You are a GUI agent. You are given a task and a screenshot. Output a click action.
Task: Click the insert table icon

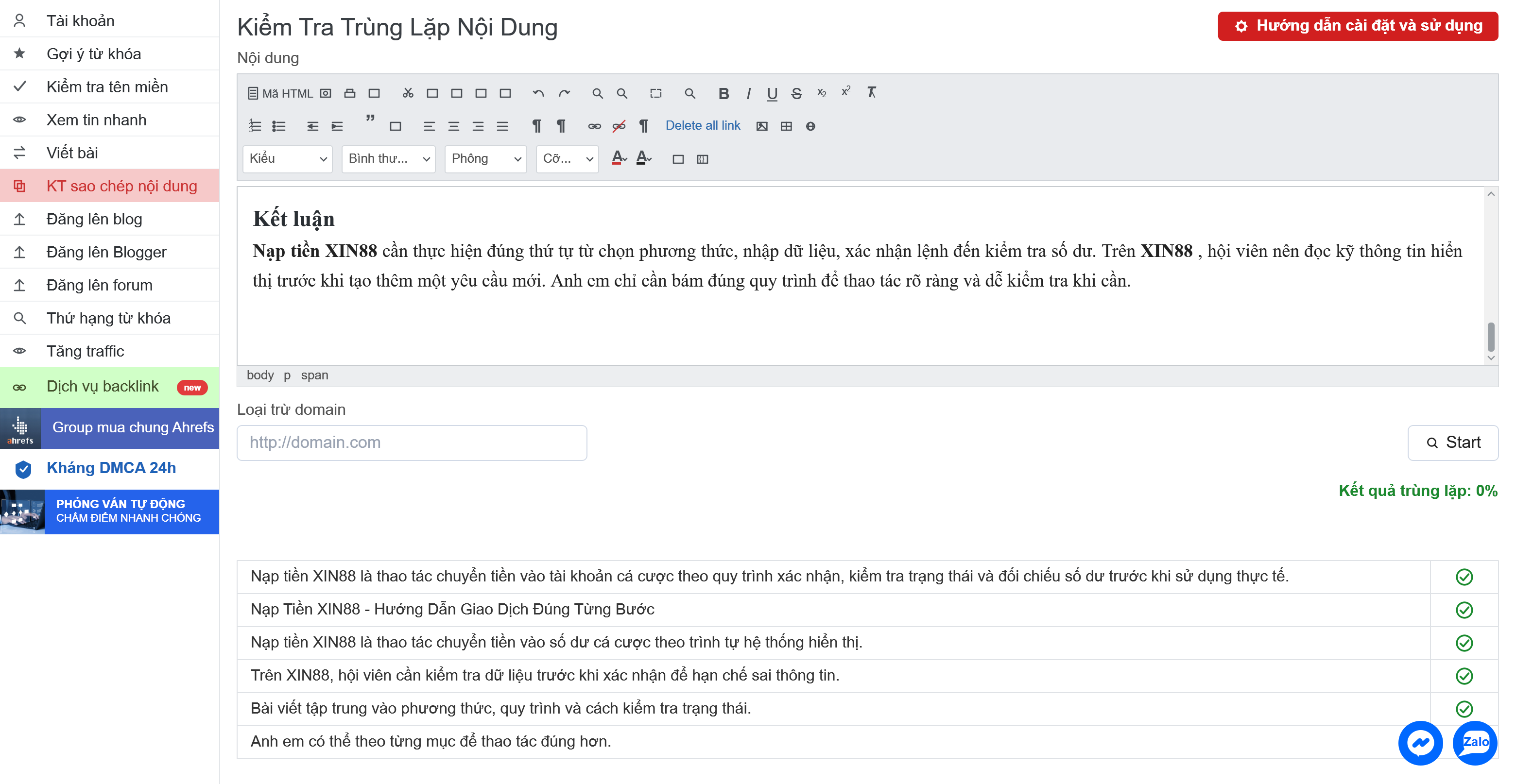click(x=786, y=126)
